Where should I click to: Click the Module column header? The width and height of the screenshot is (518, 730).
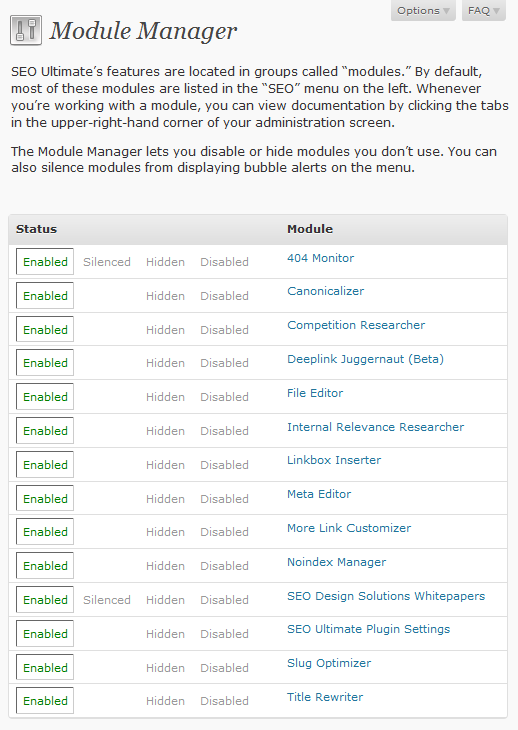pyautogui.click(x=310, y=229)
